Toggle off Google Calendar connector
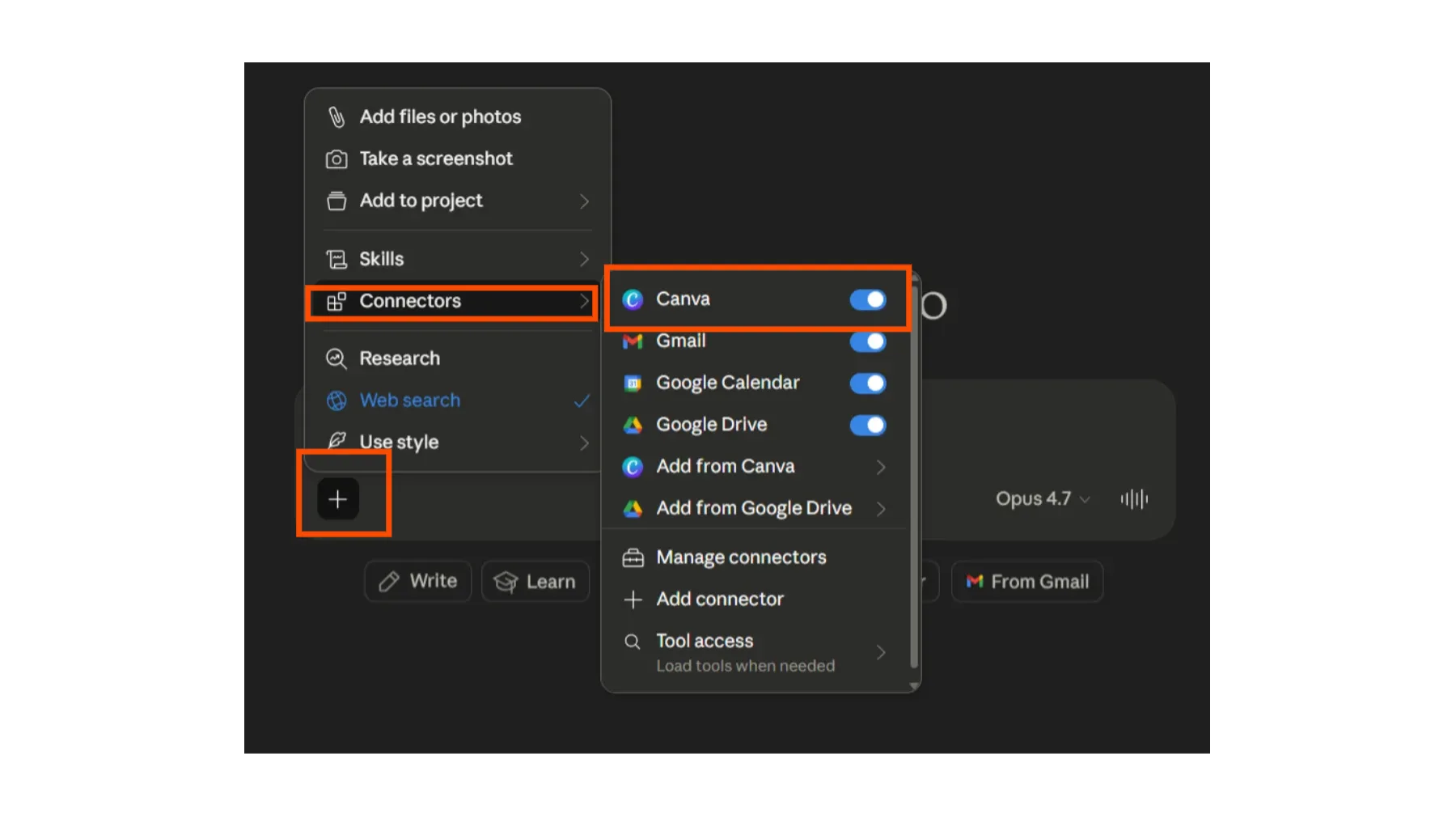Image resolution: width=1456 pixels, height=818 pixels. 868,384
